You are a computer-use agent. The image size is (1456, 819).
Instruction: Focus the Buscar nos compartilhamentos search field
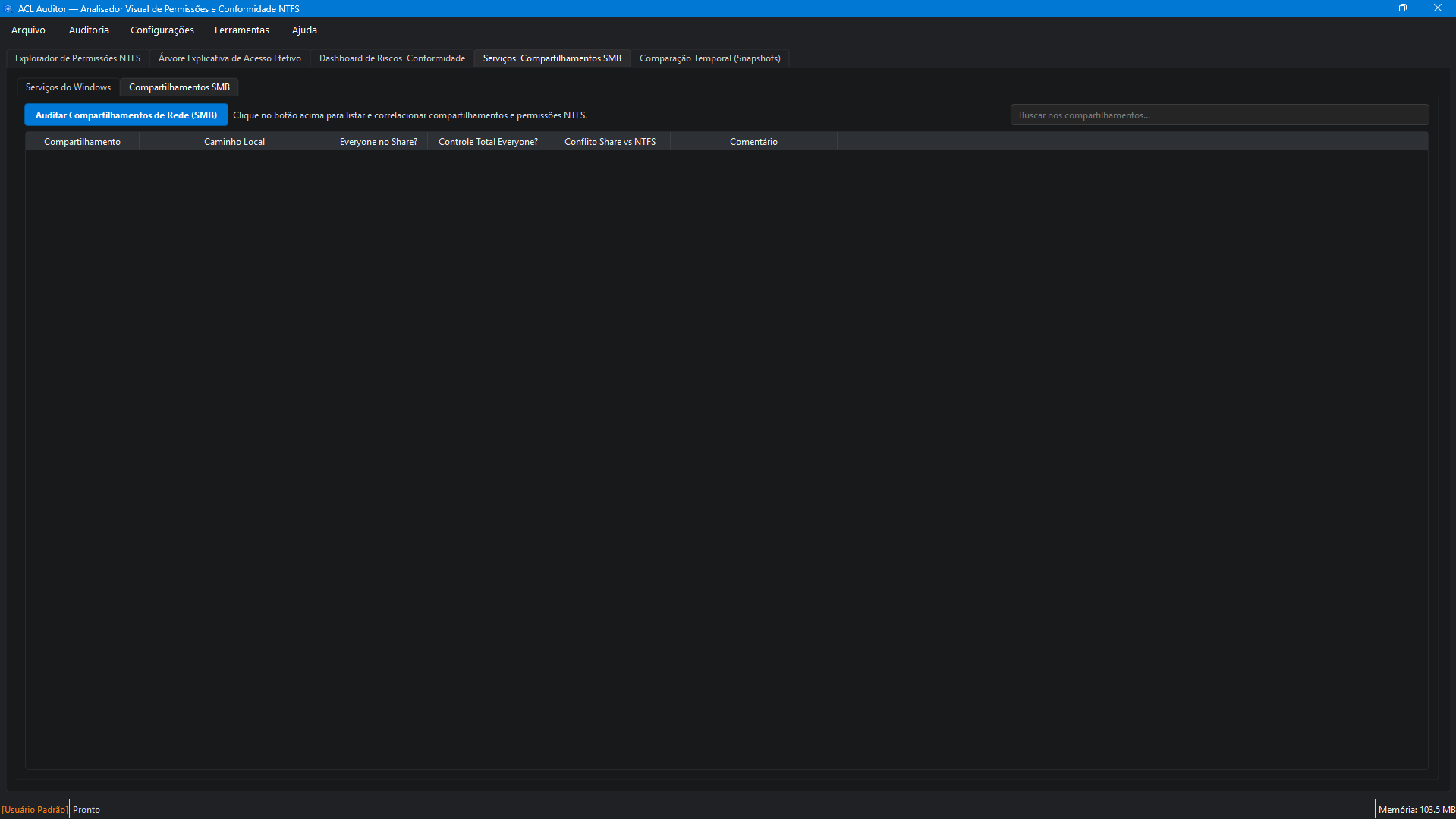click(1219, 115)
